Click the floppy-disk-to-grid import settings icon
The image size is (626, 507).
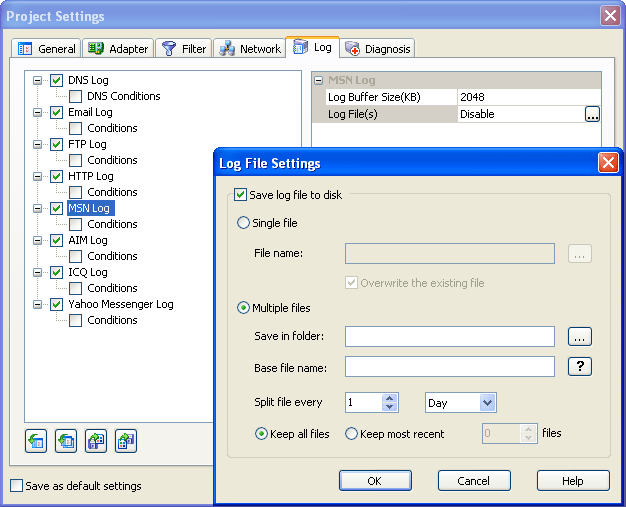click(96, 441)
